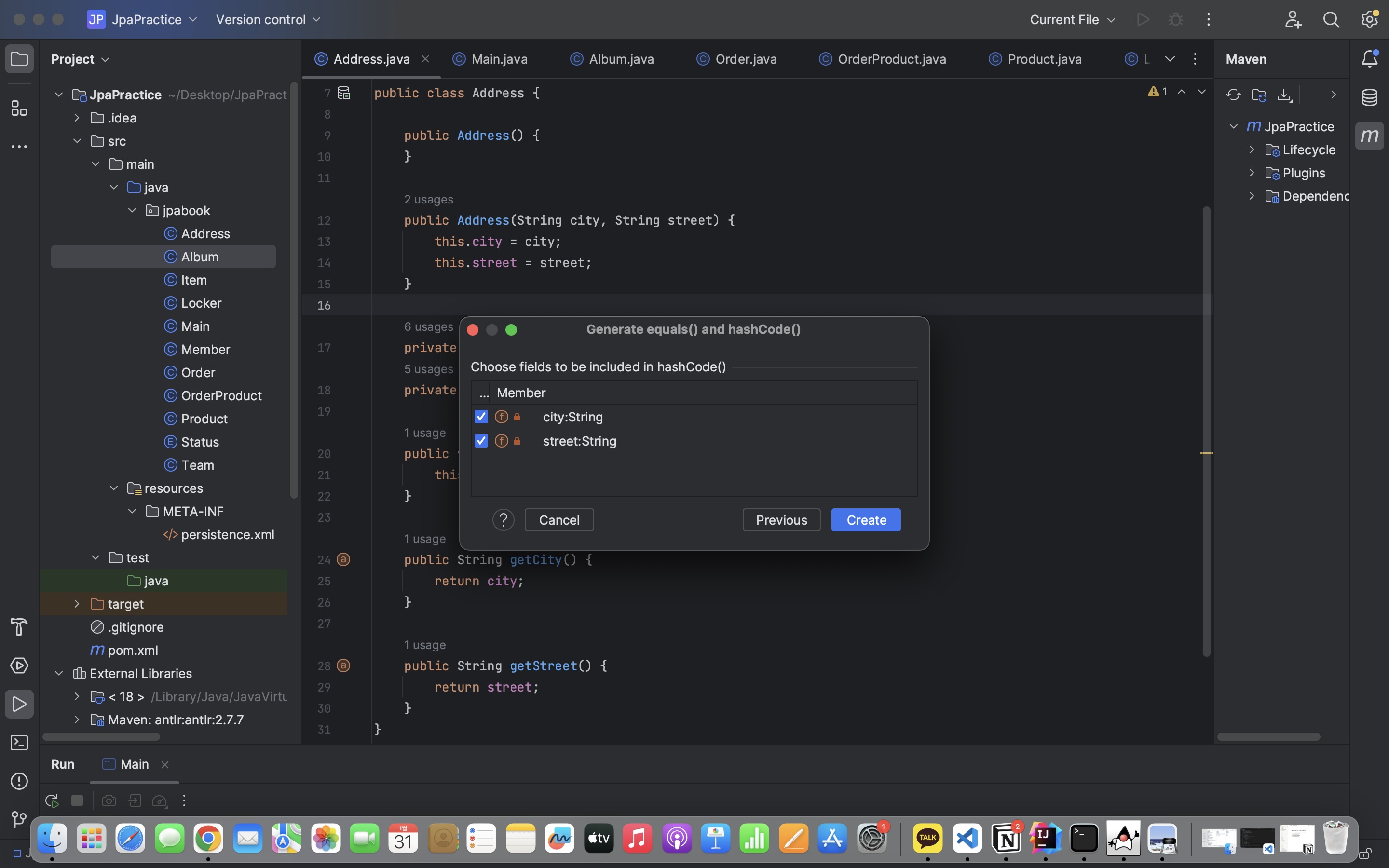1389x868 pixels.
Task: Click the Maven tool window icon
Action: click(1369, 136)
